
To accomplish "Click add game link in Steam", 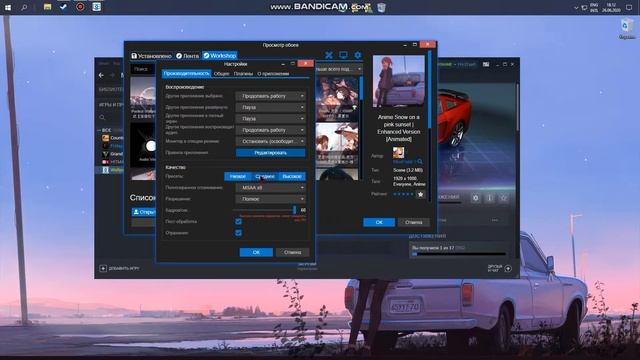I will click(124, 269).
